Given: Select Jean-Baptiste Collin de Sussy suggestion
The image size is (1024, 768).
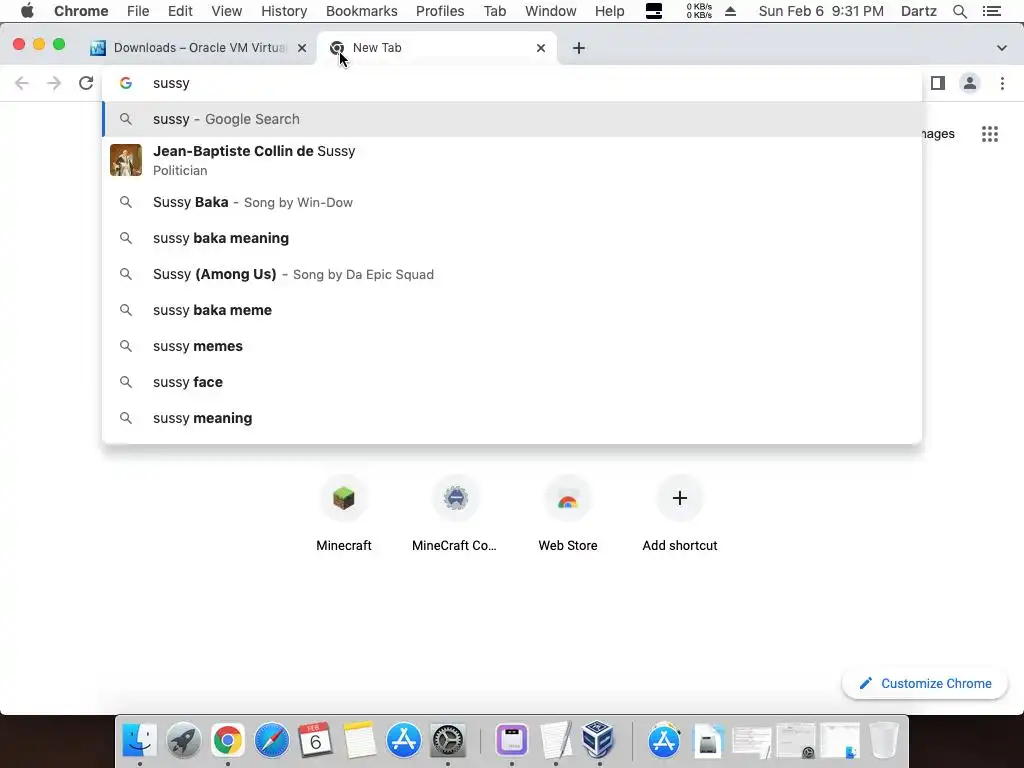Looking at the screenshot, I should coord(512,160).
